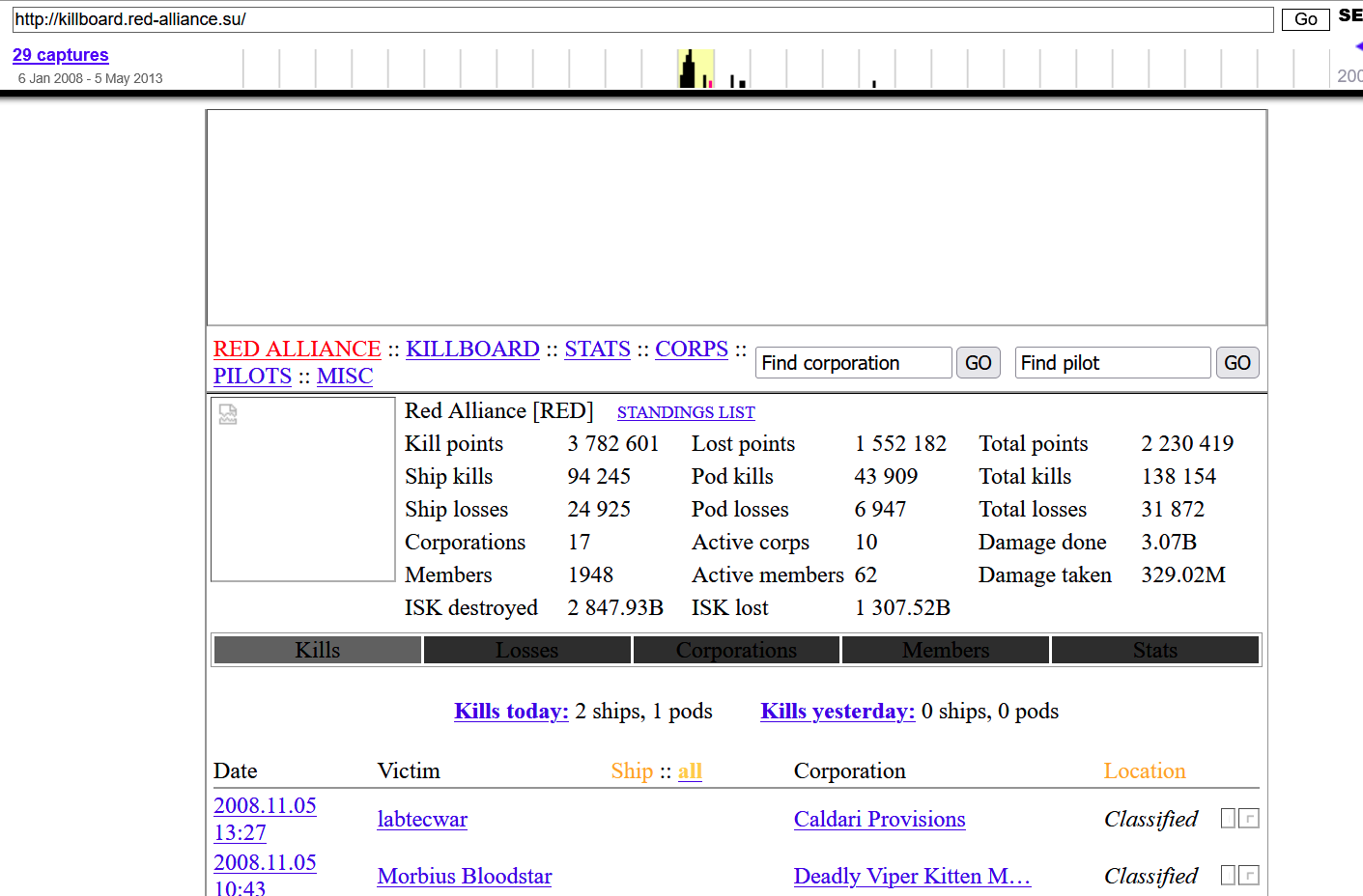Click the Lost points value '1 552 182'
The image size is (1363, 896).
pyautogui.click(x=900, y=443)
